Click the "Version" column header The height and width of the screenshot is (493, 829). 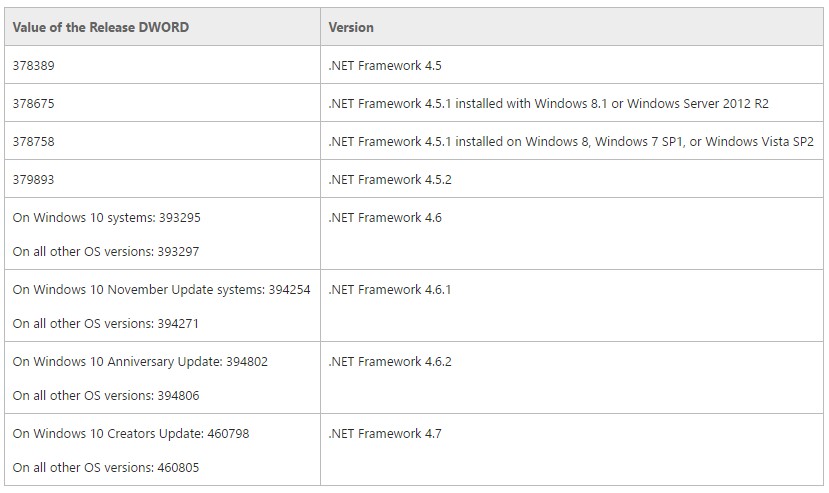click(351, 27)
